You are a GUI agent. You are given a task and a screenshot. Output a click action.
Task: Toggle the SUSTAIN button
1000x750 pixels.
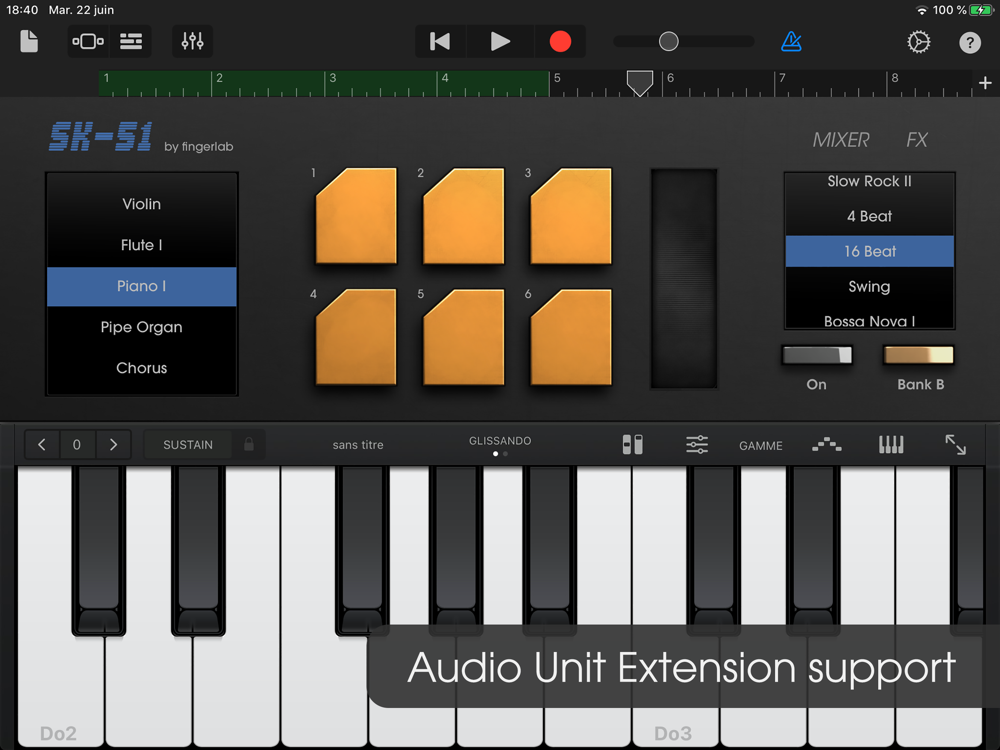(188, 445)
